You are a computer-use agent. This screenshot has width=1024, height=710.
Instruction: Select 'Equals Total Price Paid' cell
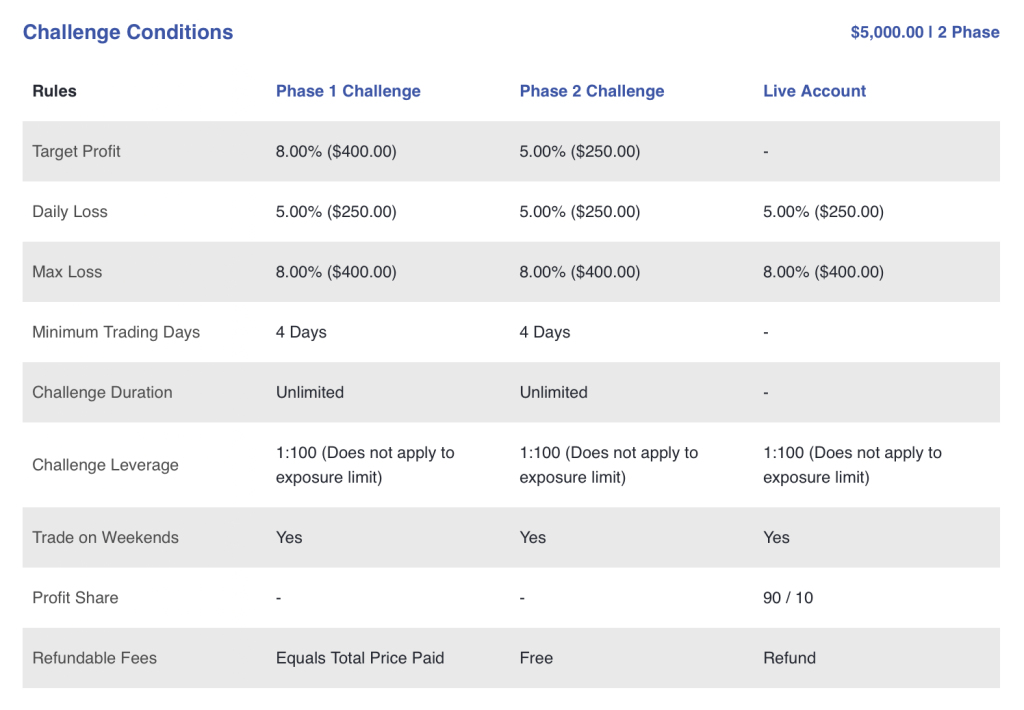point(360,658)
